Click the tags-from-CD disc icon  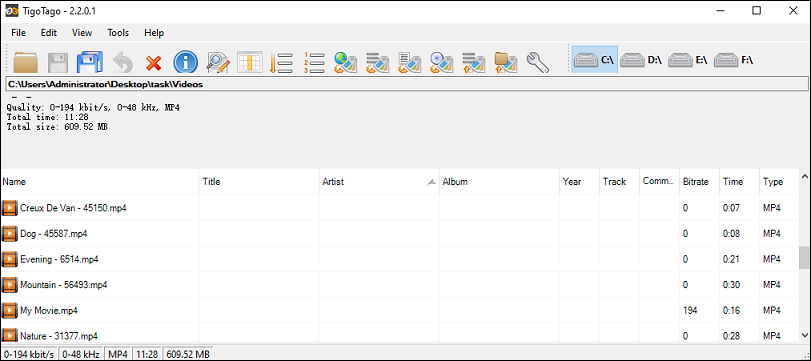click(442, 63)
